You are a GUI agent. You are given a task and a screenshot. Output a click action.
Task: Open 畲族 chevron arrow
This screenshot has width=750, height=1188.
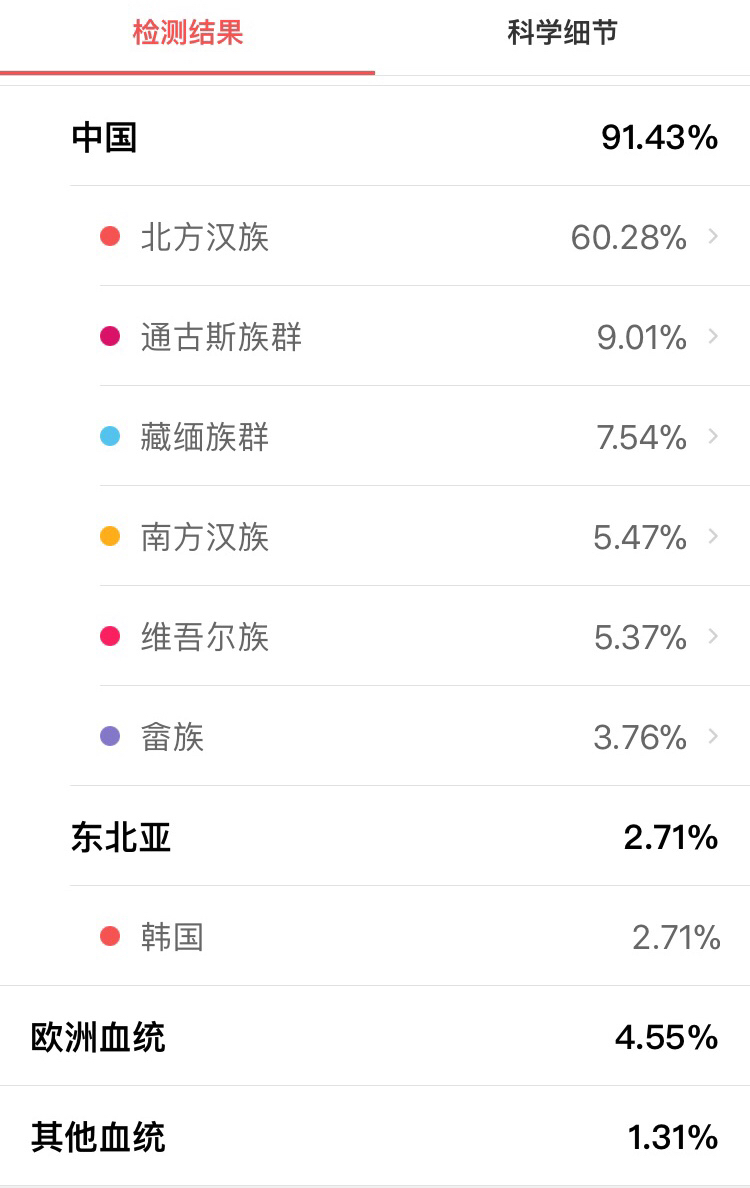pyautogui.click(x=713, y=736)
